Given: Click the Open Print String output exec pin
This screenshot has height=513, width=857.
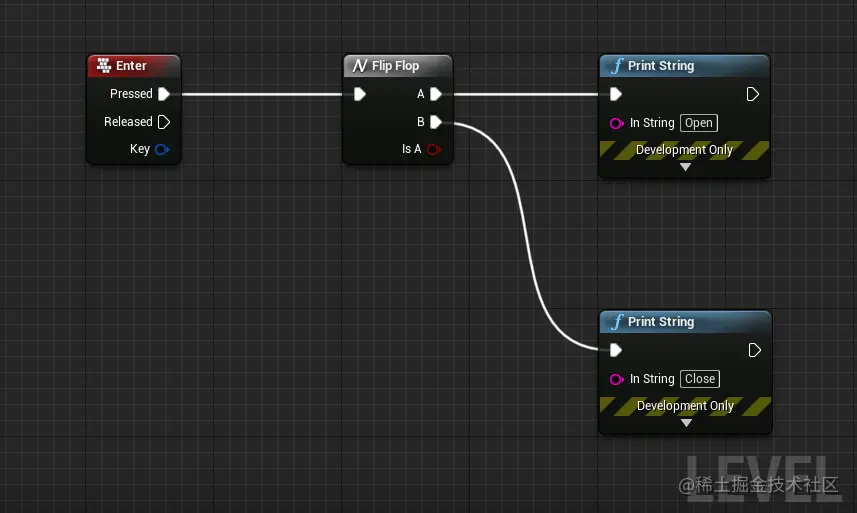Looking at the screenshot, I should click(753, 94).
